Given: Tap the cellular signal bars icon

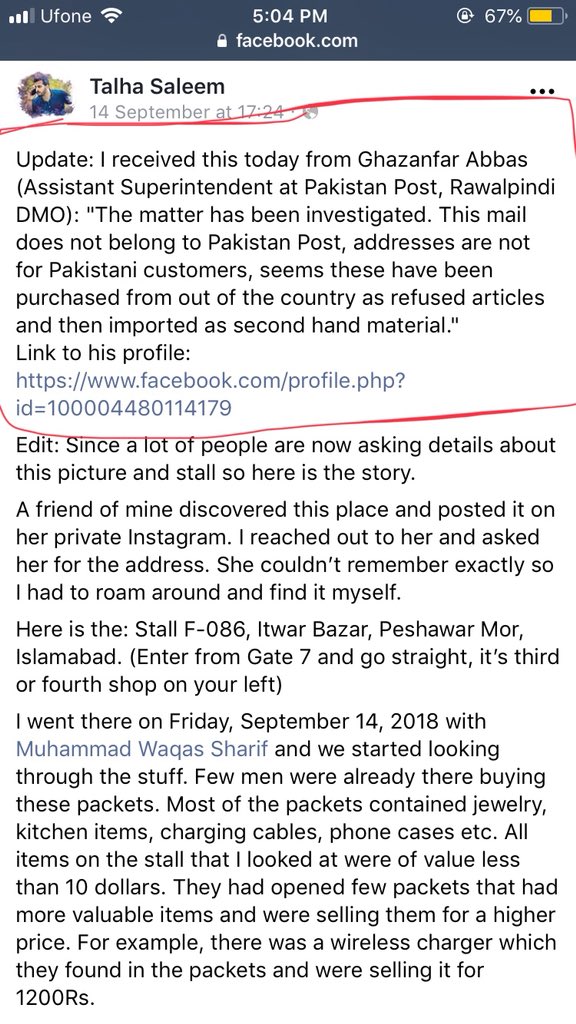Looking at the screenshot, I should pos(22,16).
